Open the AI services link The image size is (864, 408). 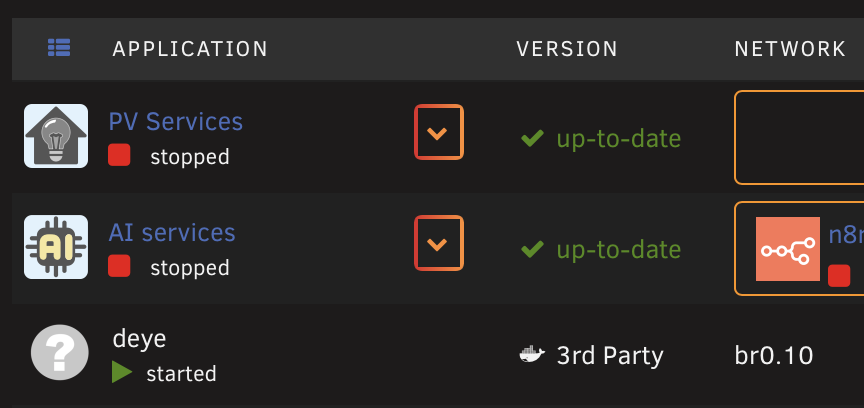(172, 233)
